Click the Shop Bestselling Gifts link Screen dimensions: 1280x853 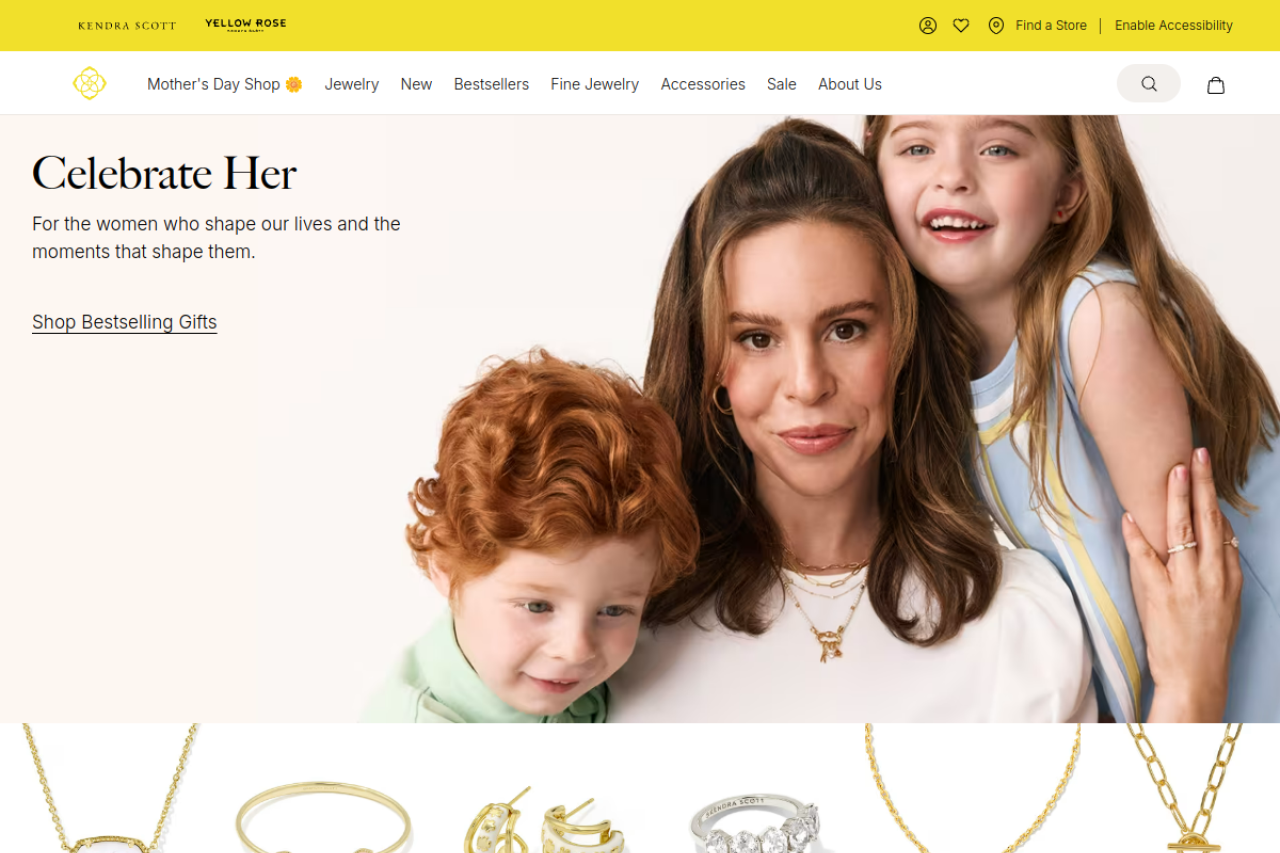tap(124, 322)
